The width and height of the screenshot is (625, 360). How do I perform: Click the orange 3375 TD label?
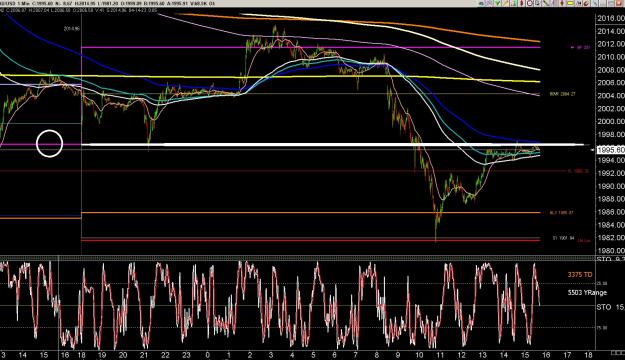[580, 275]
